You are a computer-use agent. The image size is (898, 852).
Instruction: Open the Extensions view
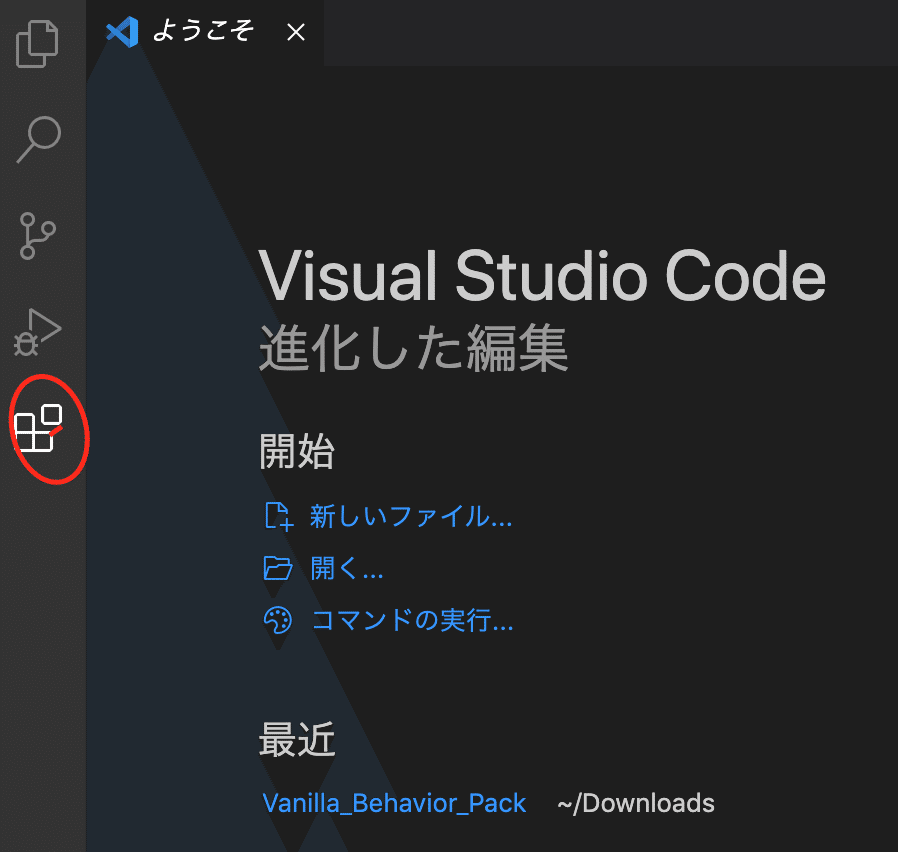38,428
